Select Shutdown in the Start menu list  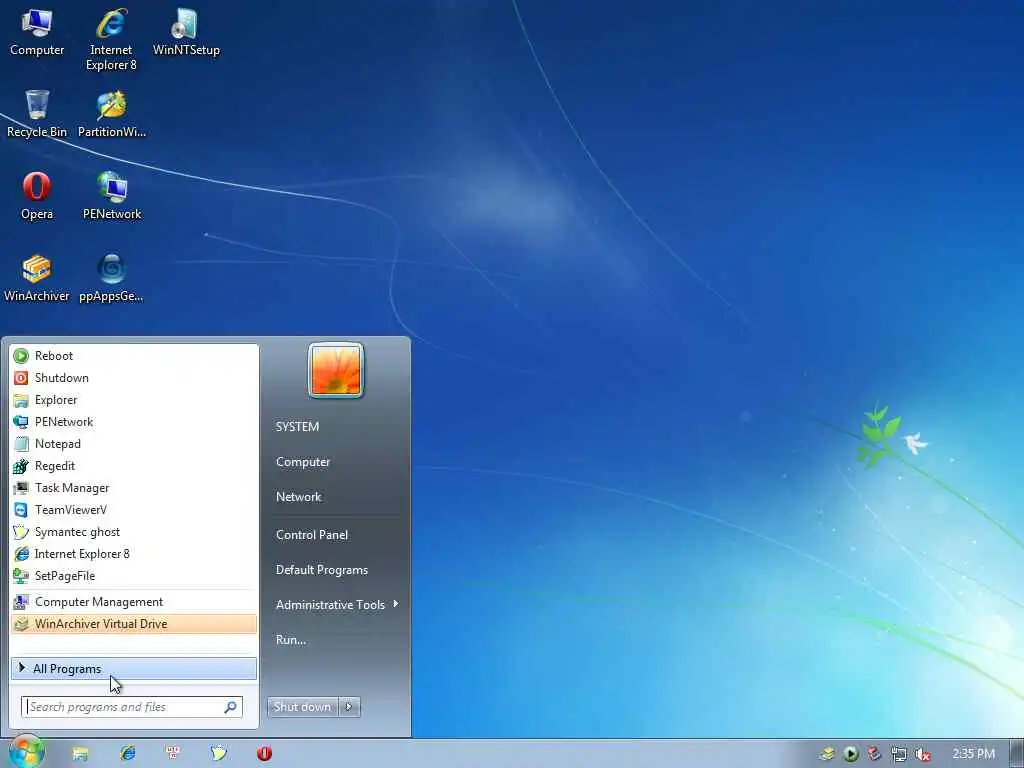coord(134,377)
